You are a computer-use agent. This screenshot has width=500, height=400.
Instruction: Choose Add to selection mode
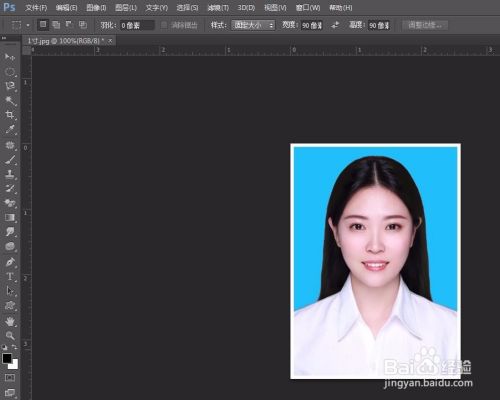[x=56, y=24]
